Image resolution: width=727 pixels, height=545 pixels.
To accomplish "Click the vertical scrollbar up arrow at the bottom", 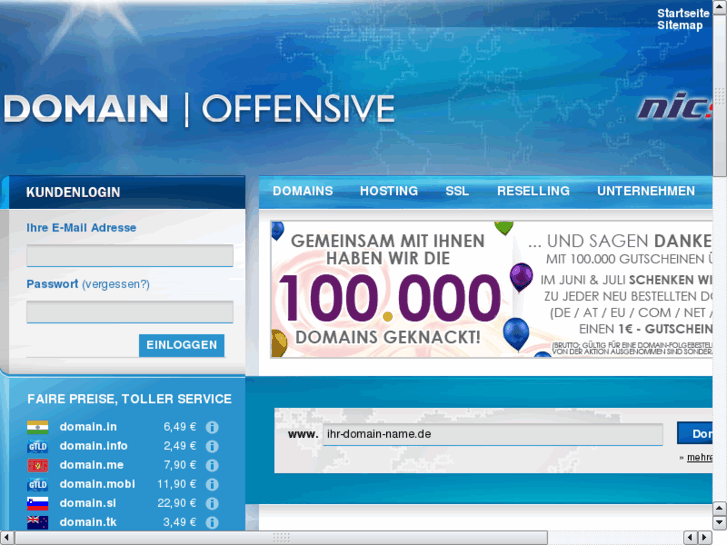I will tap(720, 508).
